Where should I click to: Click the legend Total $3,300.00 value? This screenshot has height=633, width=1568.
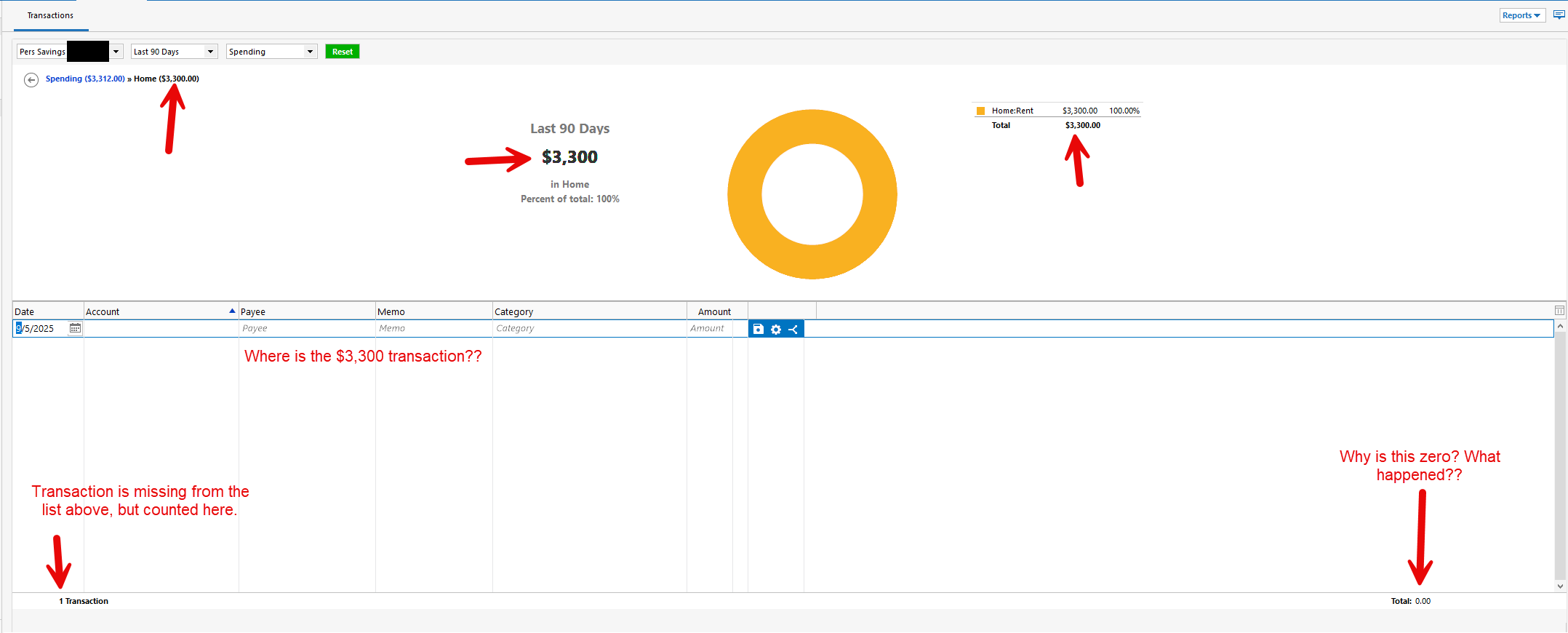point(1083,126)
